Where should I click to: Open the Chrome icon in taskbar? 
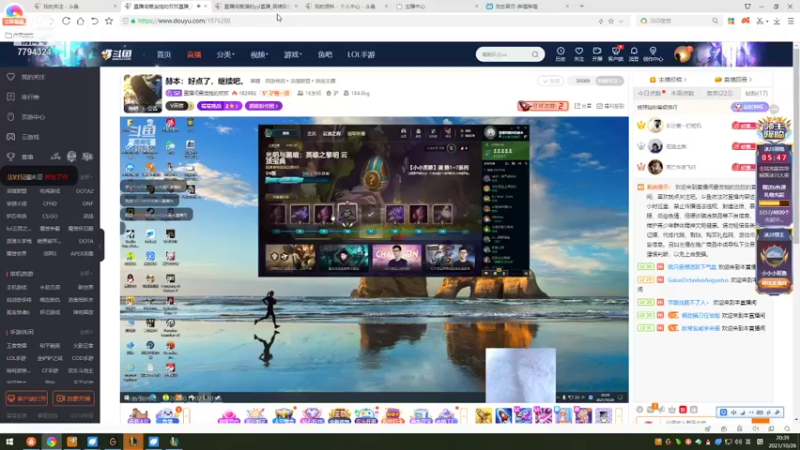pos(52,441)
